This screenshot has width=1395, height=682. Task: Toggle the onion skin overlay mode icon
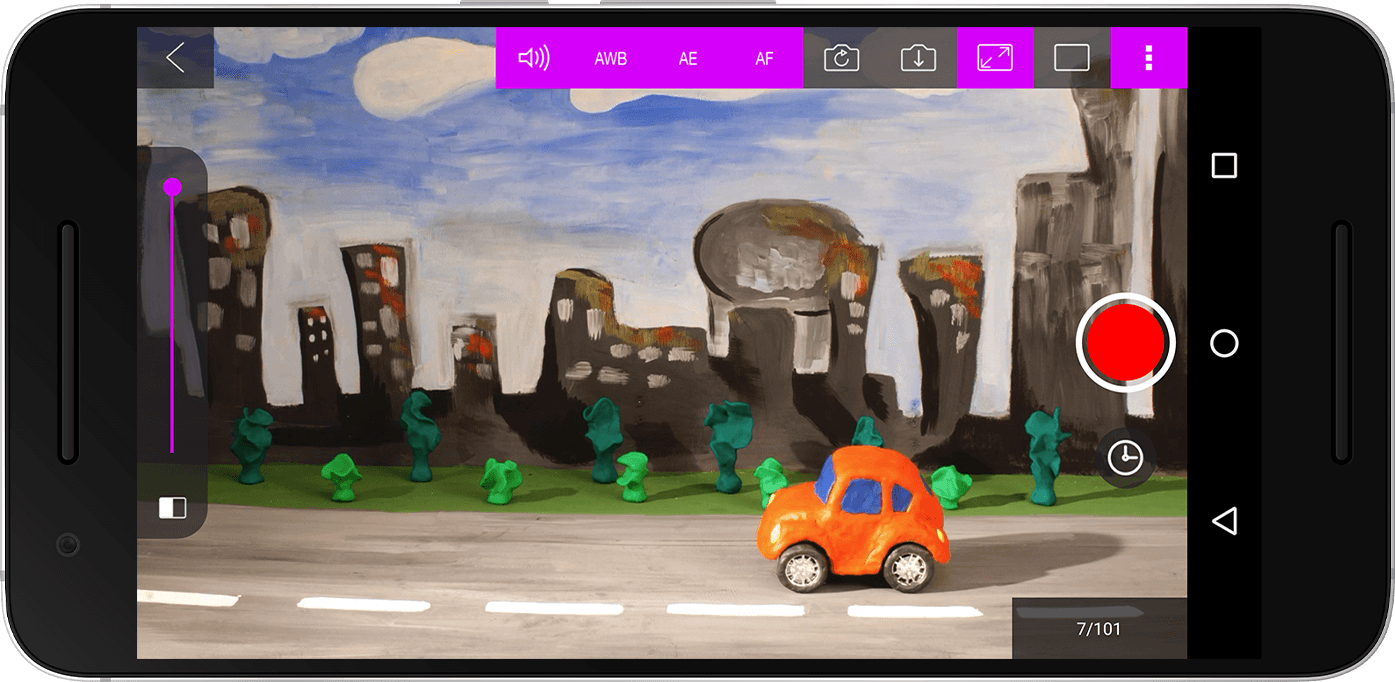[173, 508]
